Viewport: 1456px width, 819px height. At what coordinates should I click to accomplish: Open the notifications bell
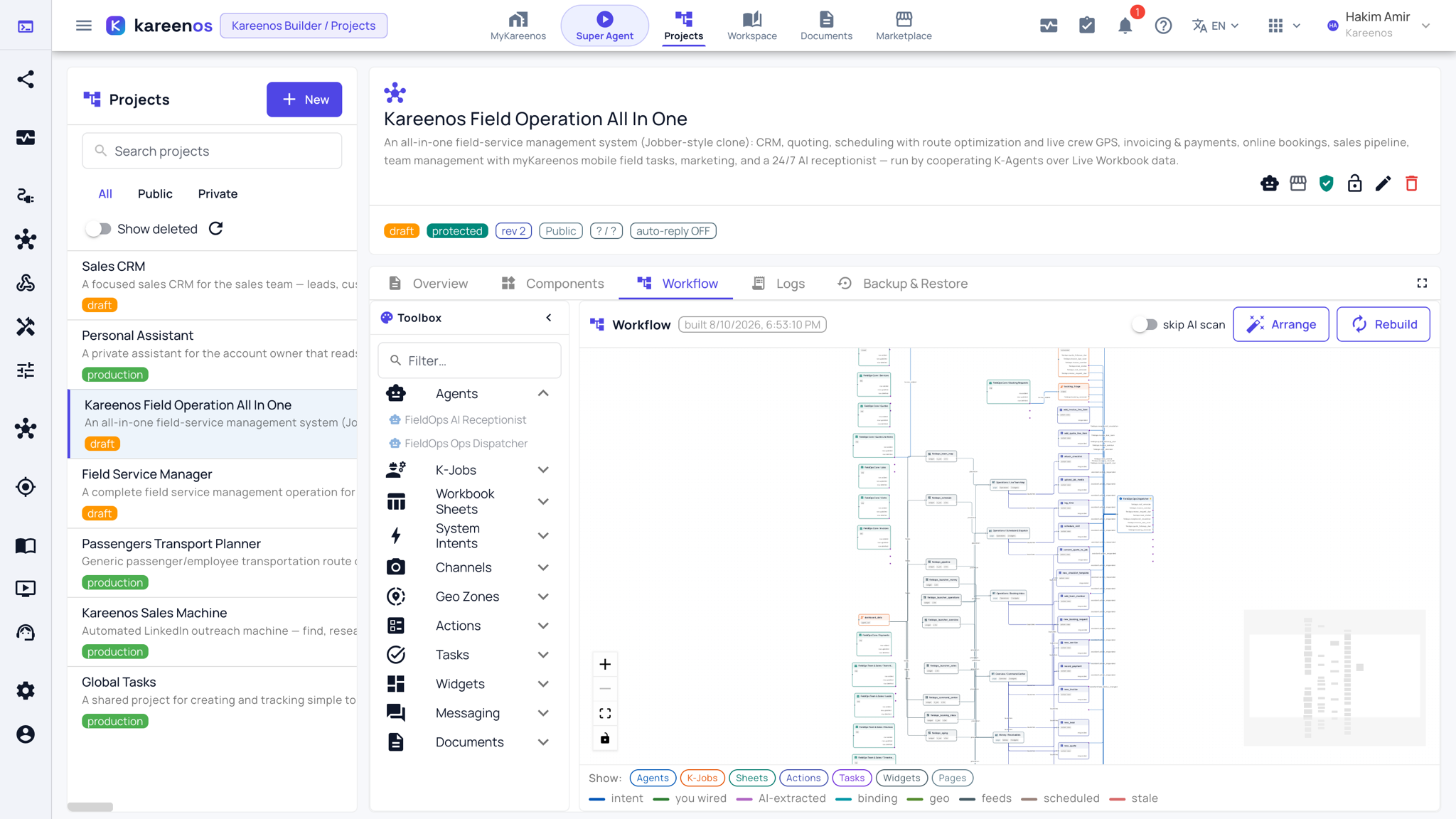point(1125,26)
